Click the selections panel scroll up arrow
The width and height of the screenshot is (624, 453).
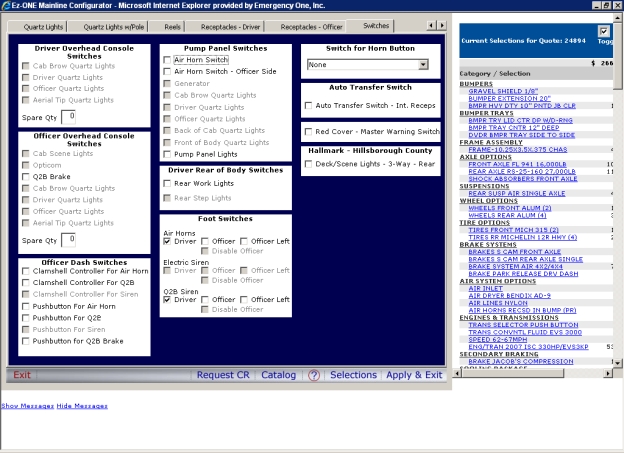click(x=617, y=18)
